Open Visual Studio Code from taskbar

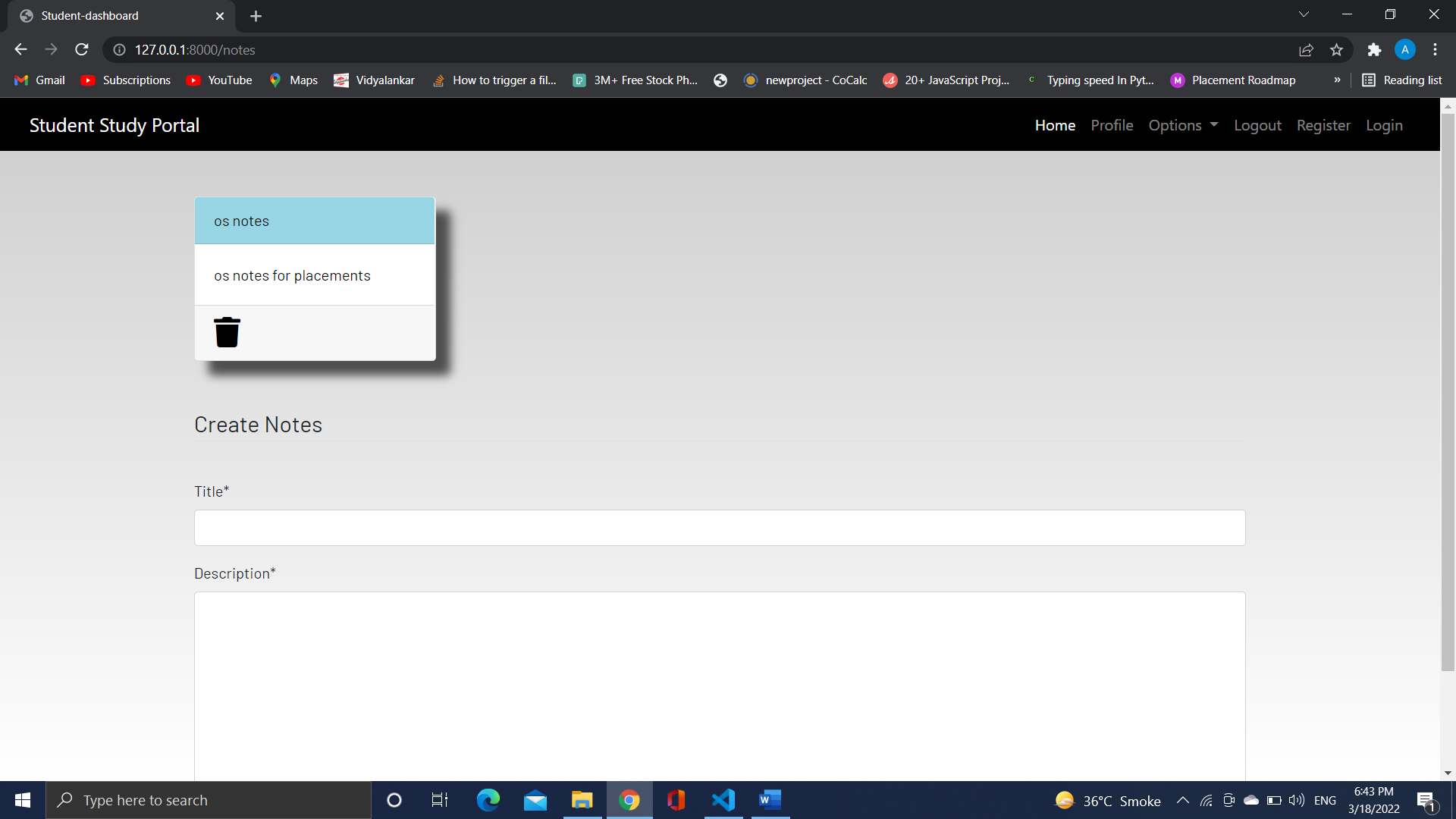pyautogui.click(x=723, y=800)
